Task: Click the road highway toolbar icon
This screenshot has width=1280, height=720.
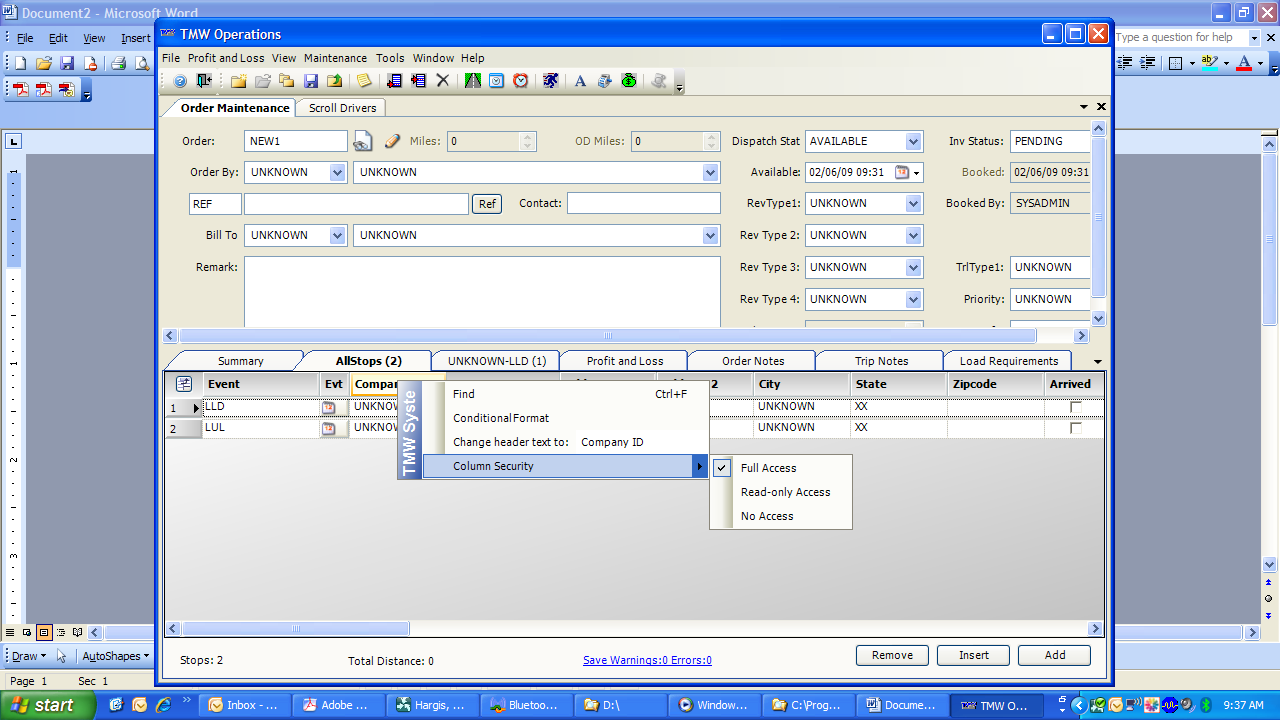Action: [472, 81]
